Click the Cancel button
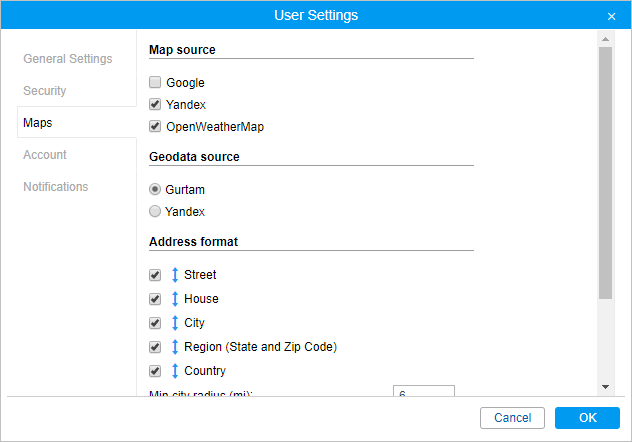Viewport: 632px width, 442px height. (x=512, y=418)
